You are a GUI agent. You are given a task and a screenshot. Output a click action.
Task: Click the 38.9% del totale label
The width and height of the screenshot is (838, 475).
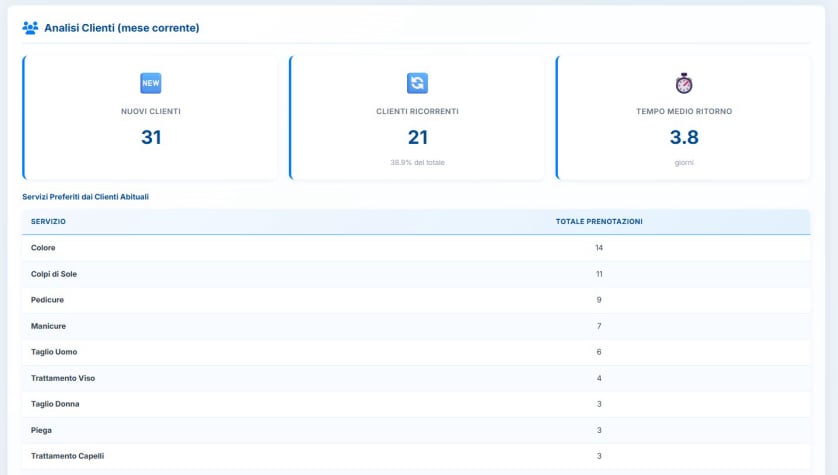click(417, 162)
